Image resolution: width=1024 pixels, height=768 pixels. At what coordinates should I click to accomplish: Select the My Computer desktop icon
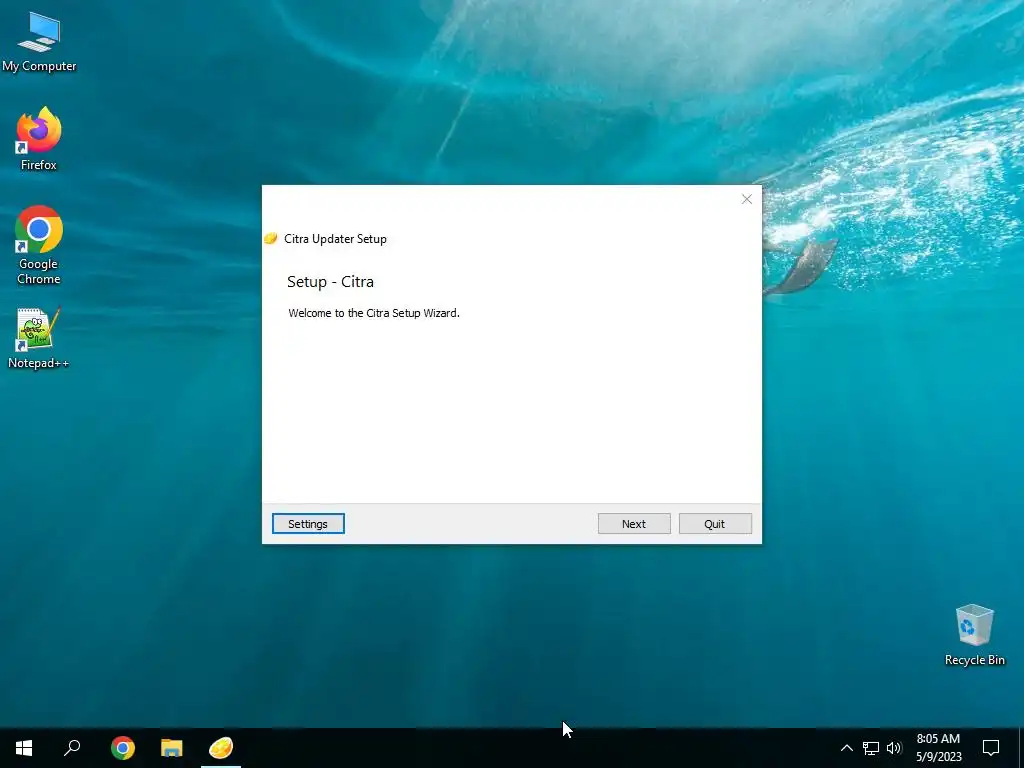pyautogui.click(x=39, y=42)
